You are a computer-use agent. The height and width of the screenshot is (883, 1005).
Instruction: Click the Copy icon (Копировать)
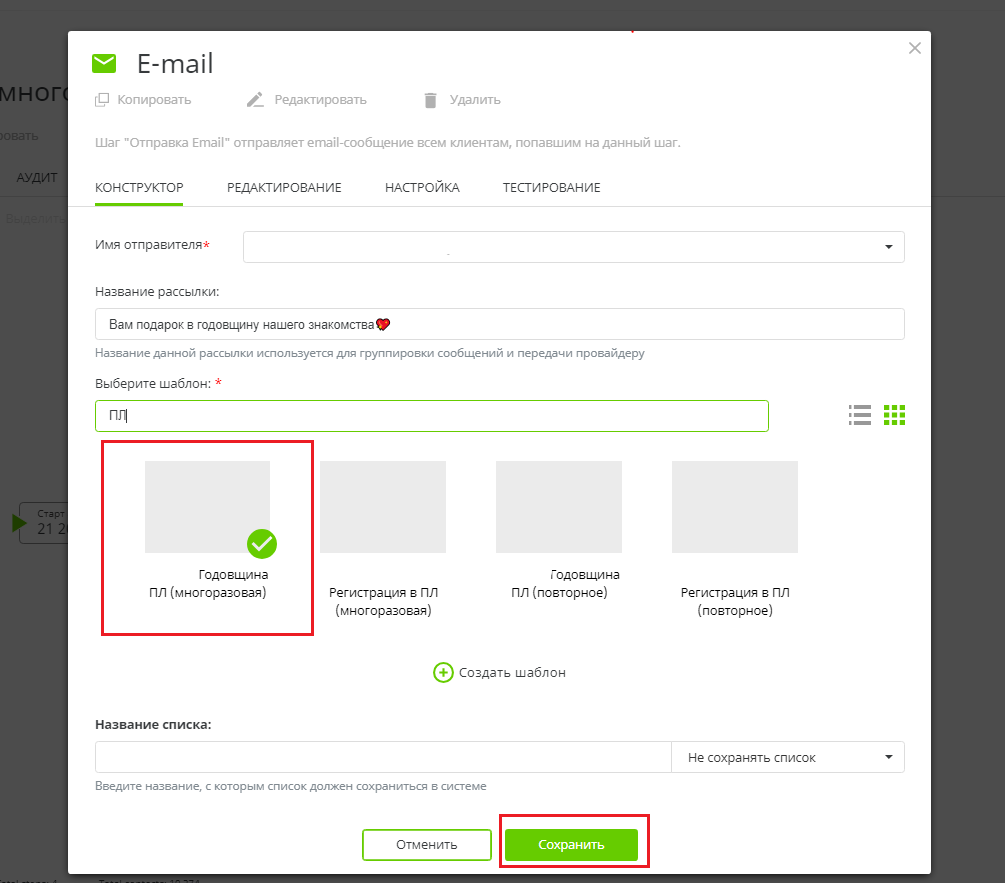coord(102,100)
